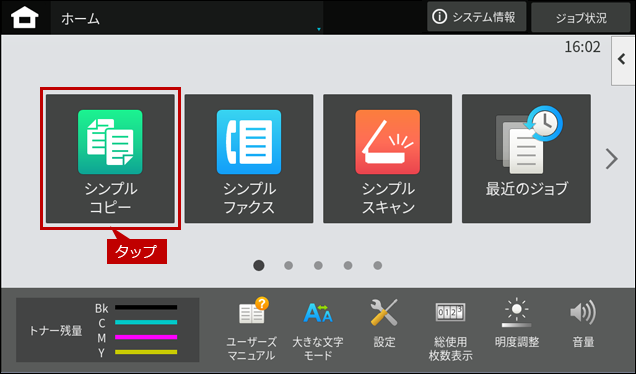The height and width of the screenshot is (374, 636).
Task: Open the ユーザーズマニュアル user manual icon
Action: (252, 329)
